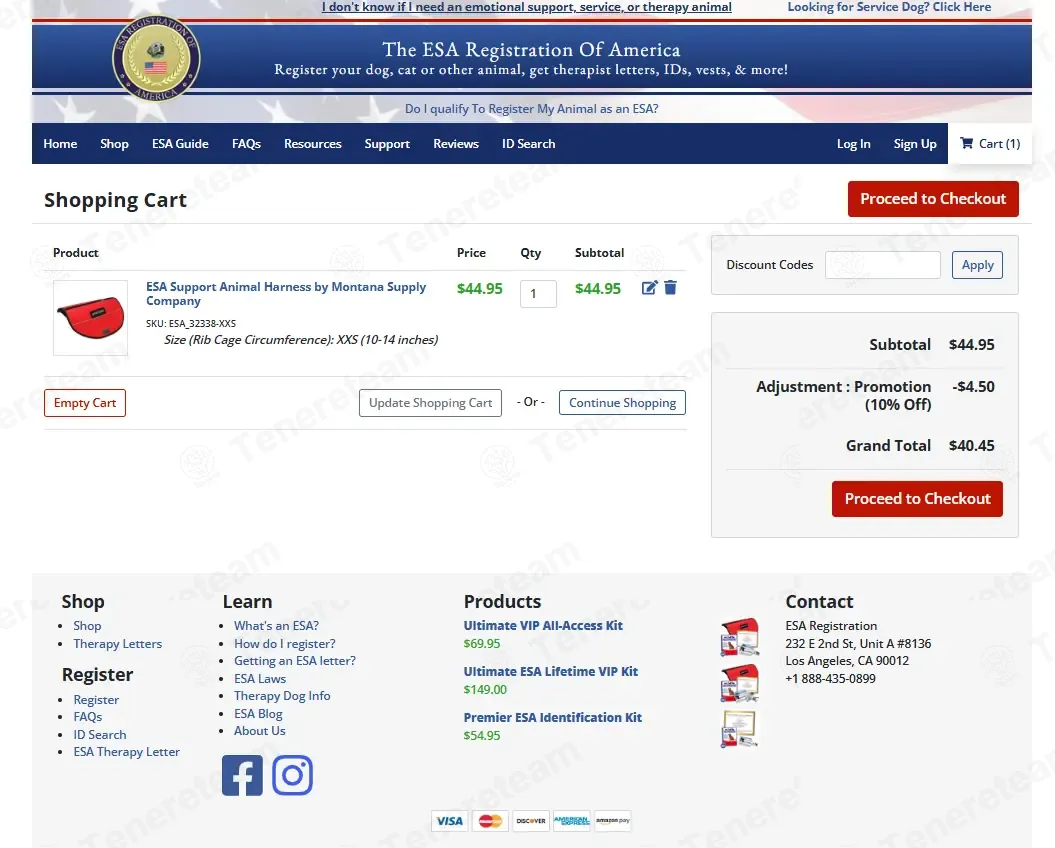
Task: Open 'Getting an ESA letter?' footer link
Action: 295,661
